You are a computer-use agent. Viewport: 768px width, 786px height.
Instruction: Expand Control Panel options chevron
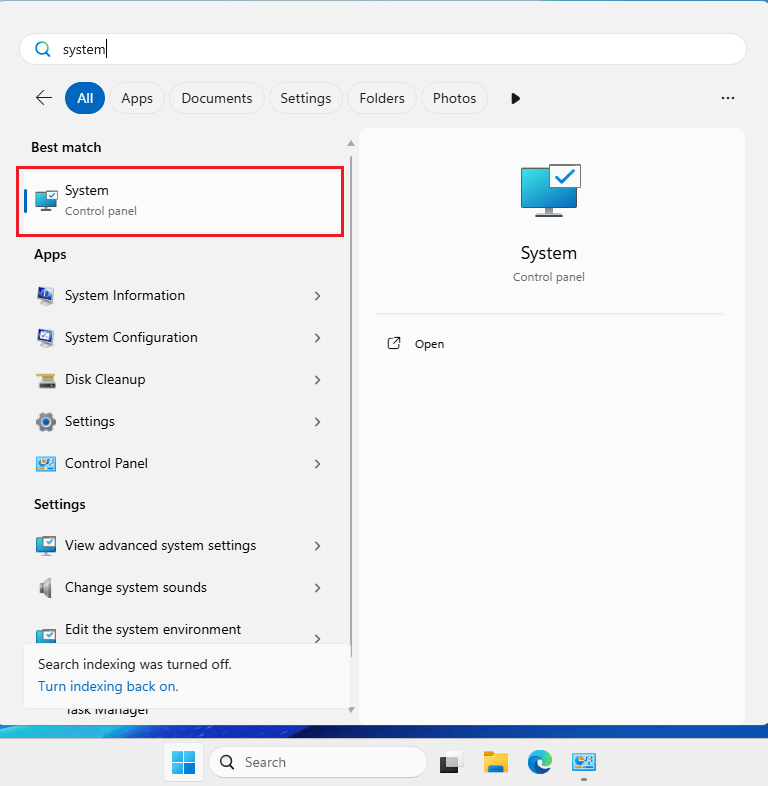pyautogui.click(x=317, y=464)
